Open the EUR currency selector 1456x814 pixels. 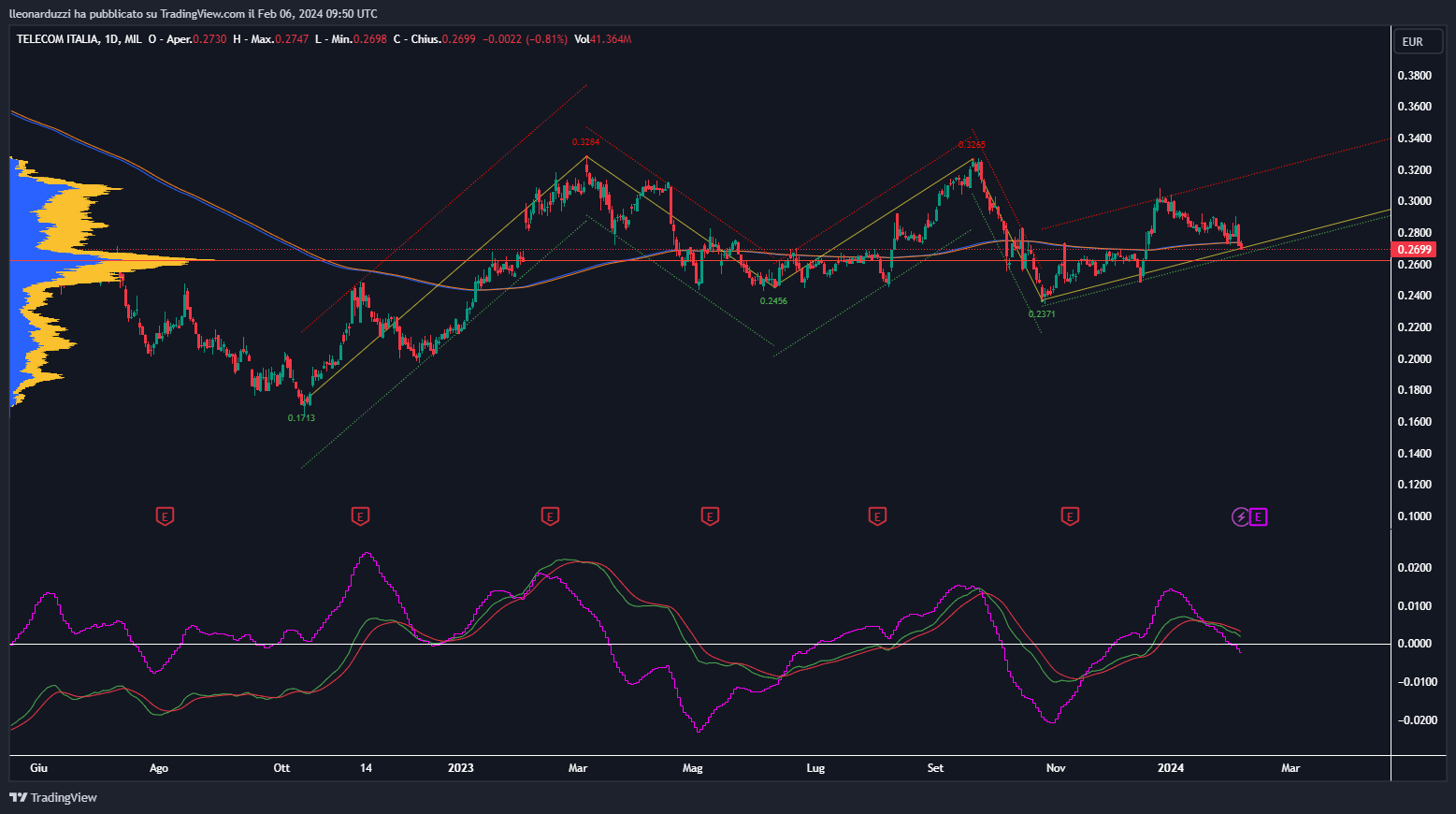click(x=1418, y=41)
